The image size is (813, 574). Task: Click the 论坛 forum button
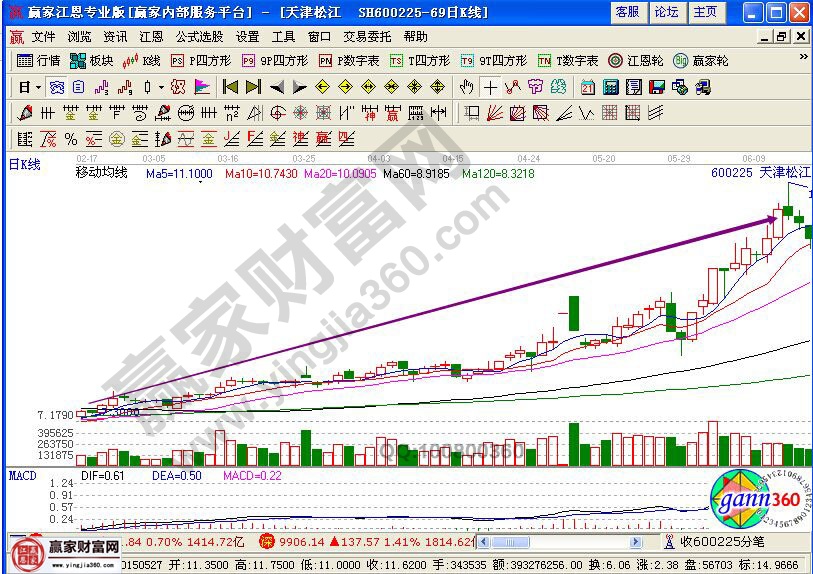click(666, 12)
